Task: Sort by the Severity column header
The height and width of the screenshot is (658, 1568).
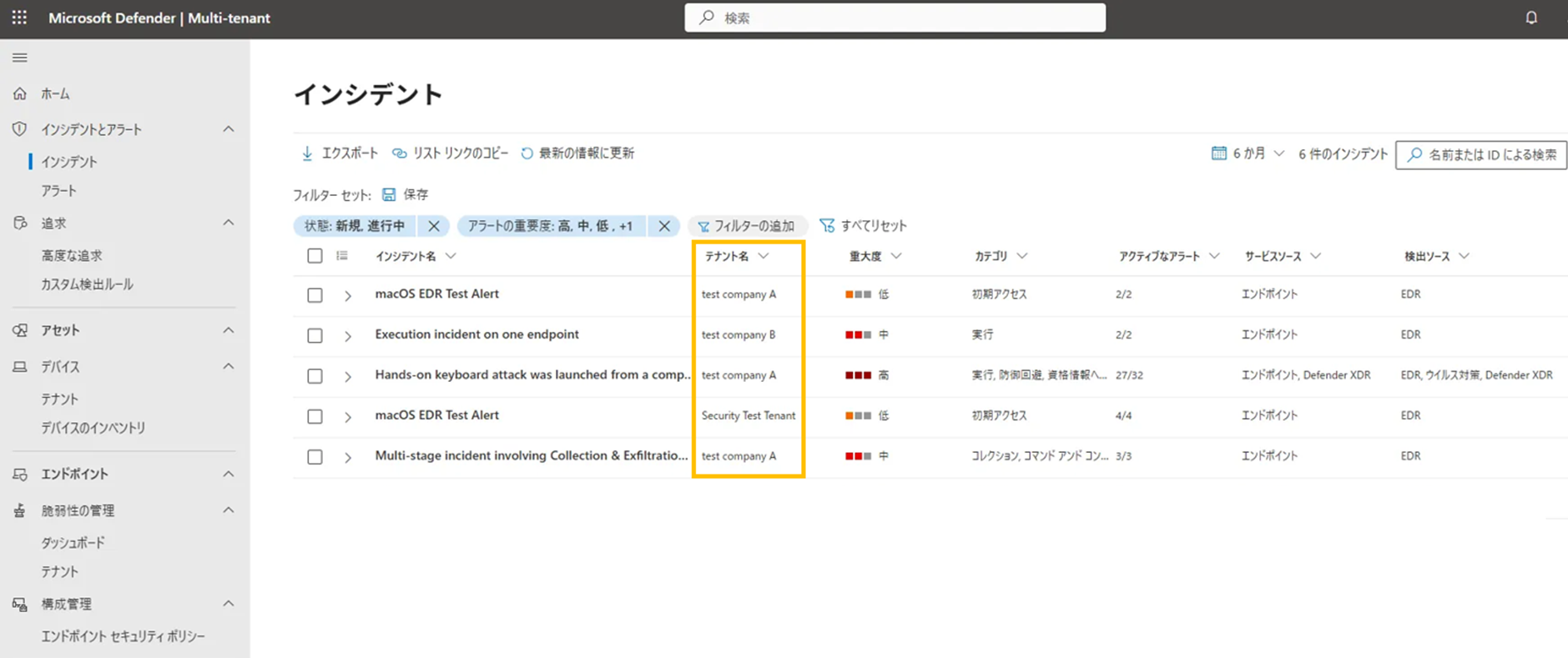Action: coord(875,256)
